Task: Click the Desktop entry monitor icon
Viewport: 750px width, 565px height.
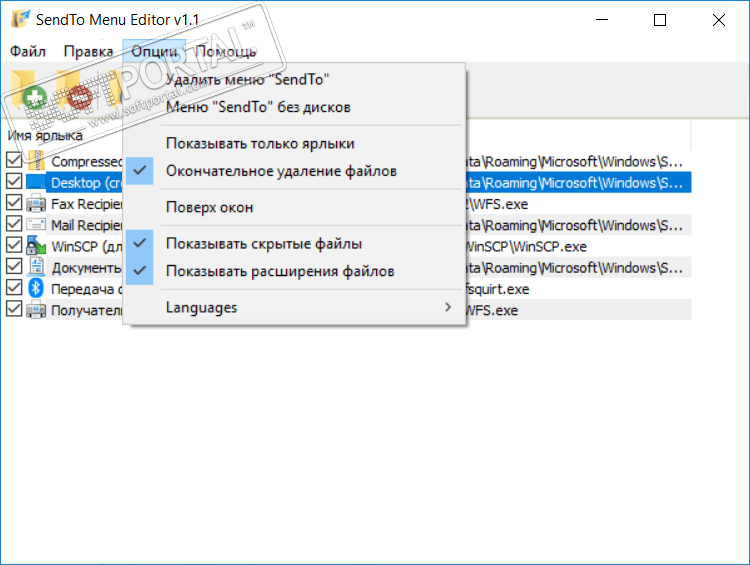Action: [36, 182]
